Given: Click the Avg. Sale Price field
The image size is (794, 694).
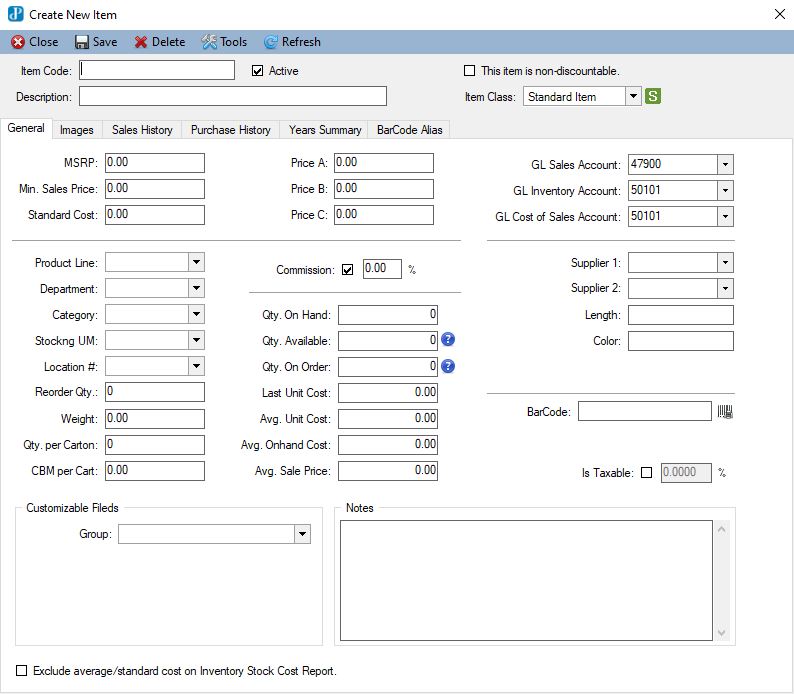Looking at the screenshot, I should point(388,471).
